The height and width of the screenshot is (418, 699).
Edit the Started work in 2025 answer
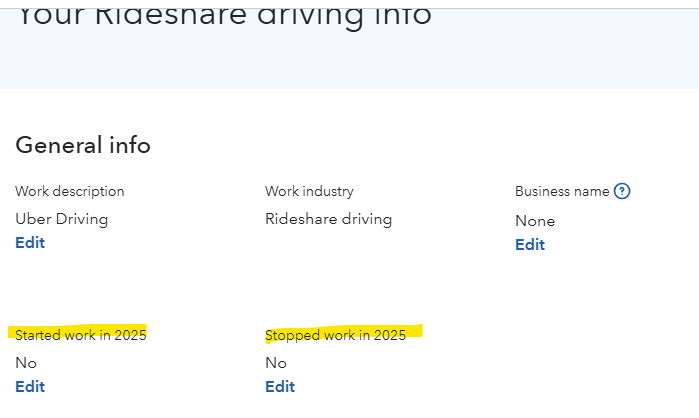coord(30,386)
